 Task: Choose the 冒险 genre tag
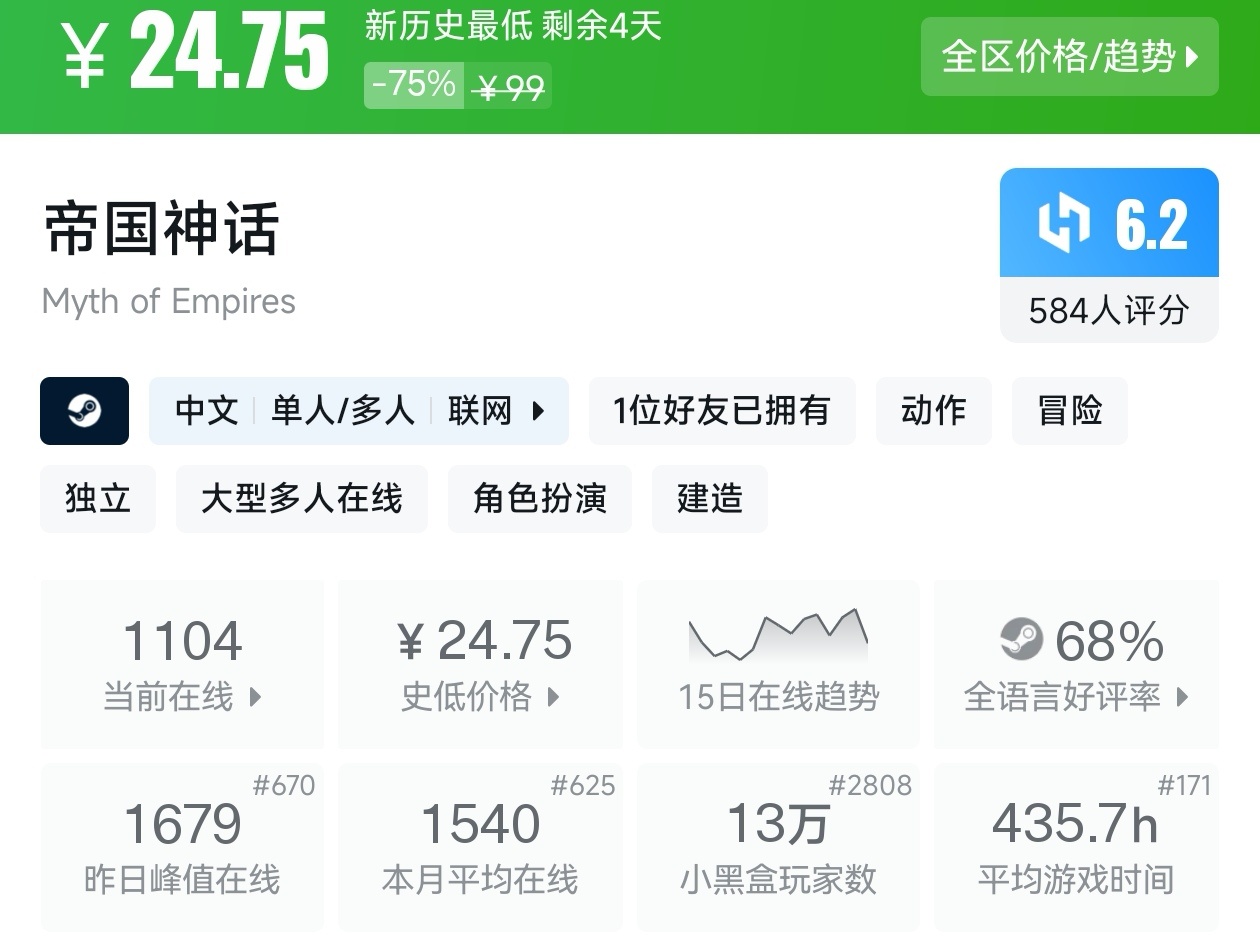pyautogui.click(x=1070, y=411)
